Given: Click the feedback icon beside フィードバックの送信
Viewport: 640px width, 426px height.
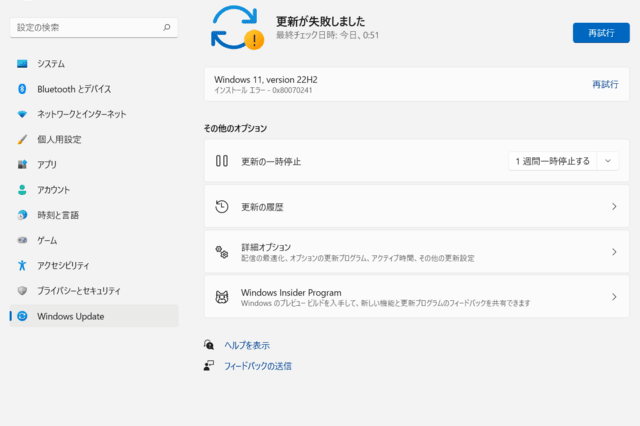Looking at the screenshot, I should click(x=209, y=365).
